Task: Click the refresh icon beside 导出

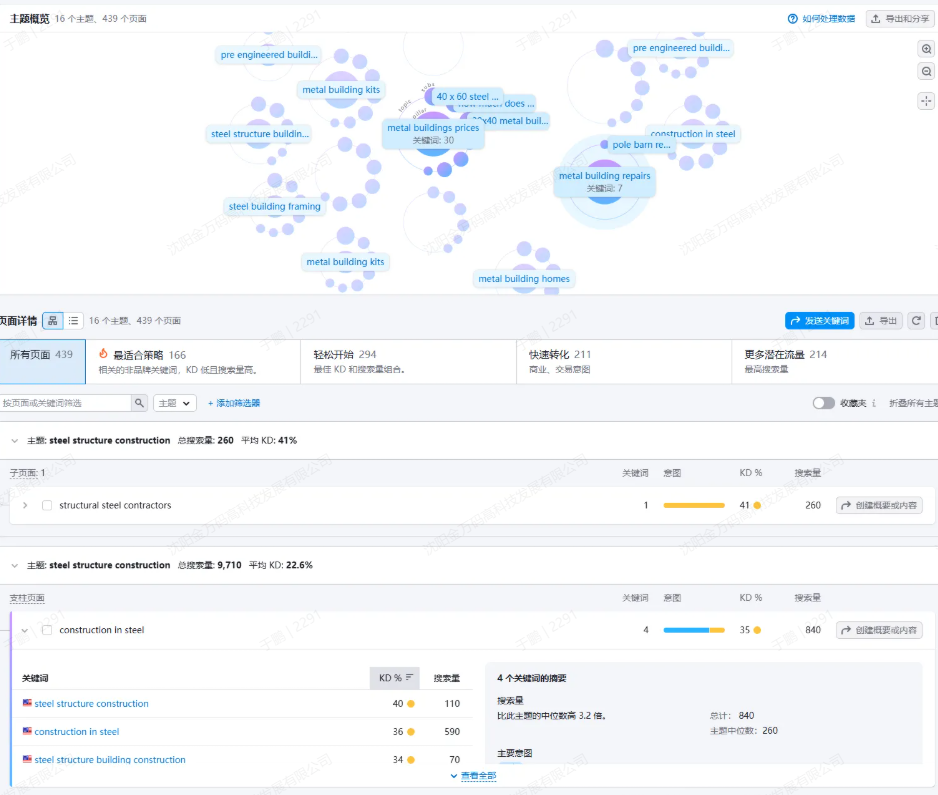Action: tap(916, 321)
